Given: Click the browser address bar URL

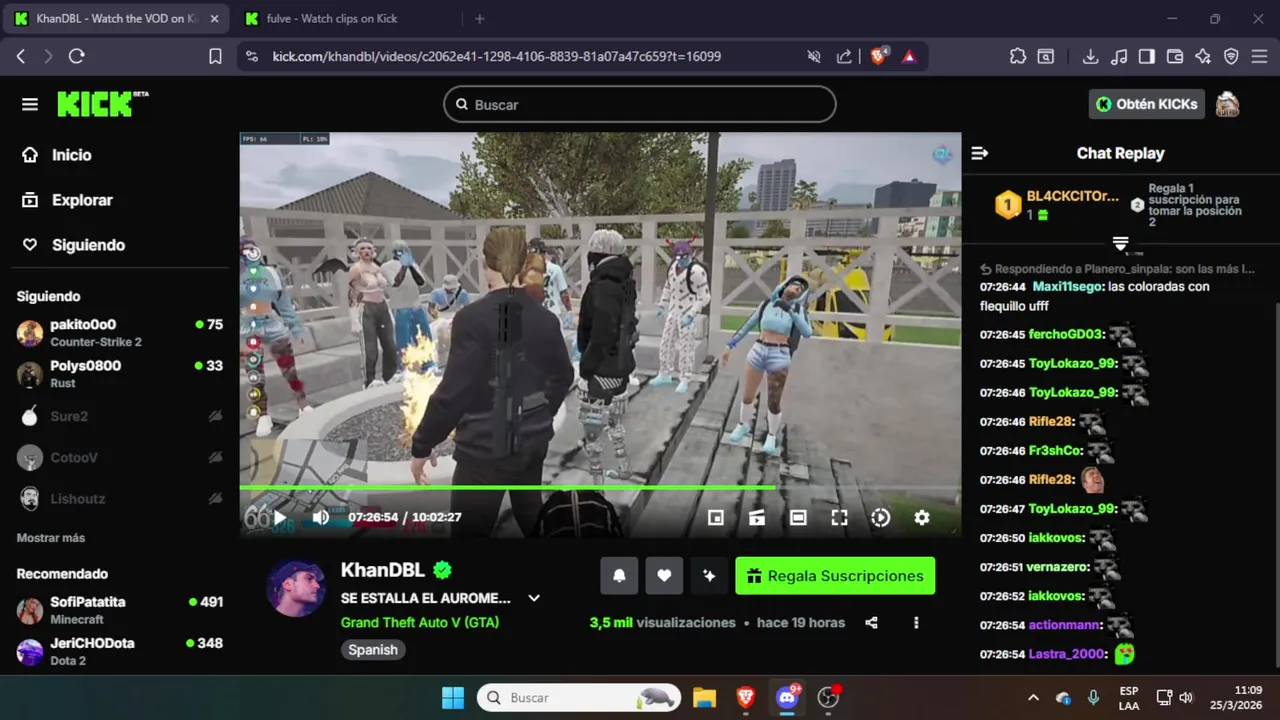Looking at the screenshot, I should pos(497,57).
